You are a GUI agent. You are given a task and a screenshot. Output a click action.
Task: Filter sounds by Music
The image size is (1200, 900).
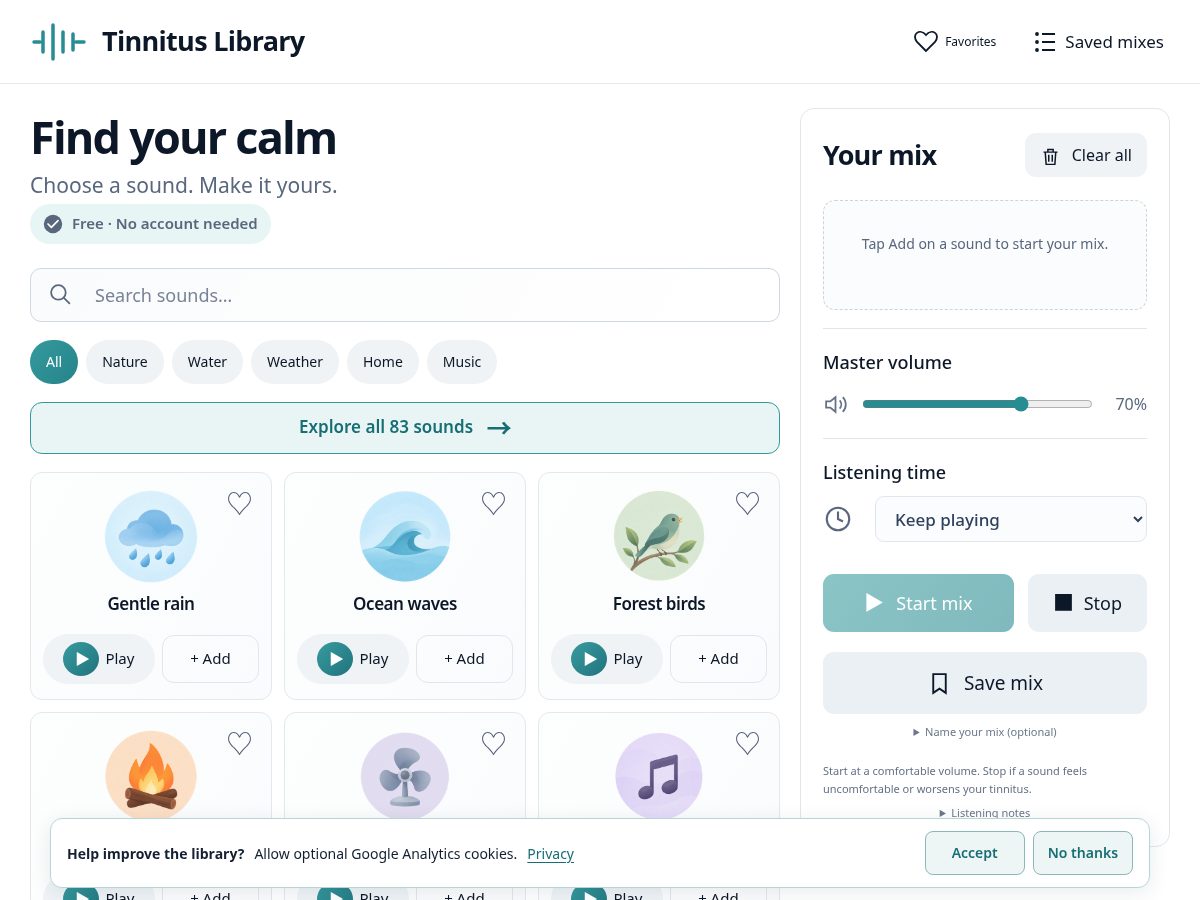click(x=462, y=362)
